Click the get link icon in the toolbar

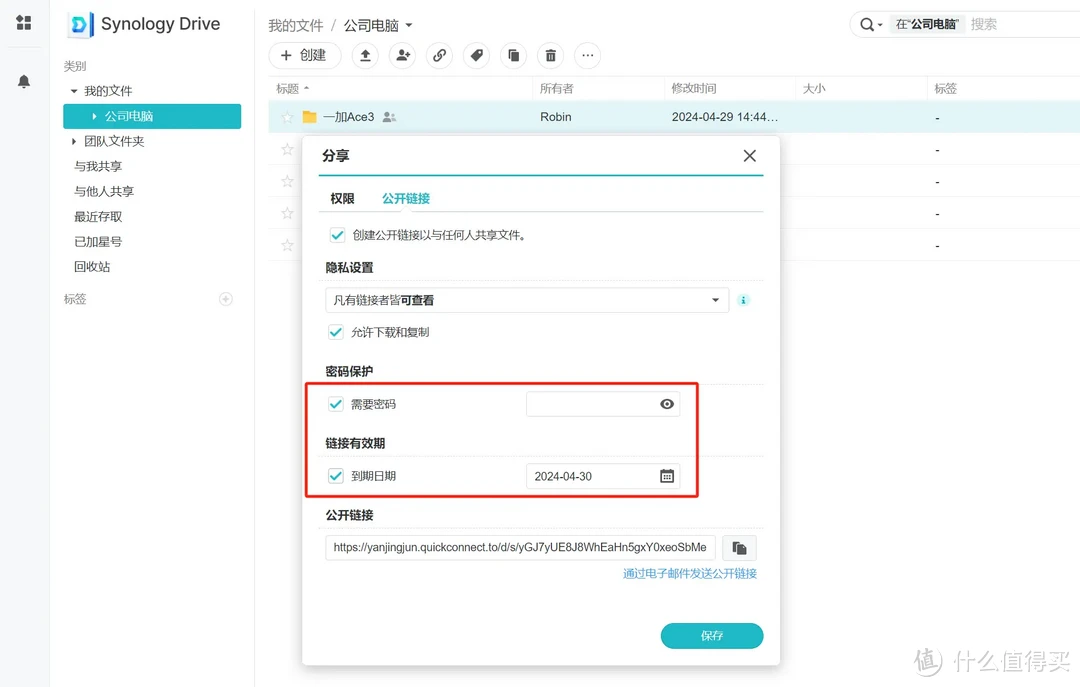coord(440,56)
